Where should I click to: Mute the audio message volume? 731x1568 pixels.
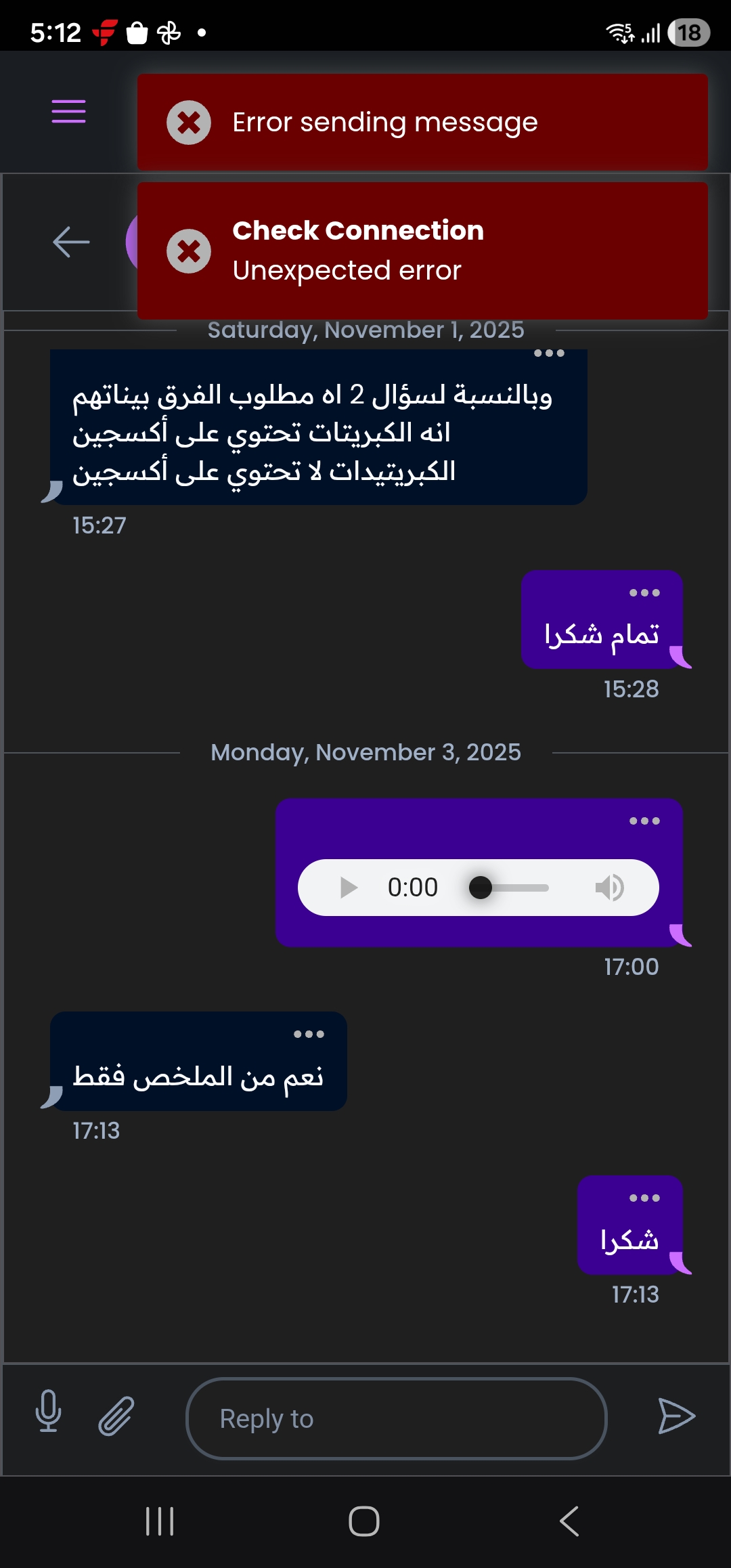(x=609, y=888)
